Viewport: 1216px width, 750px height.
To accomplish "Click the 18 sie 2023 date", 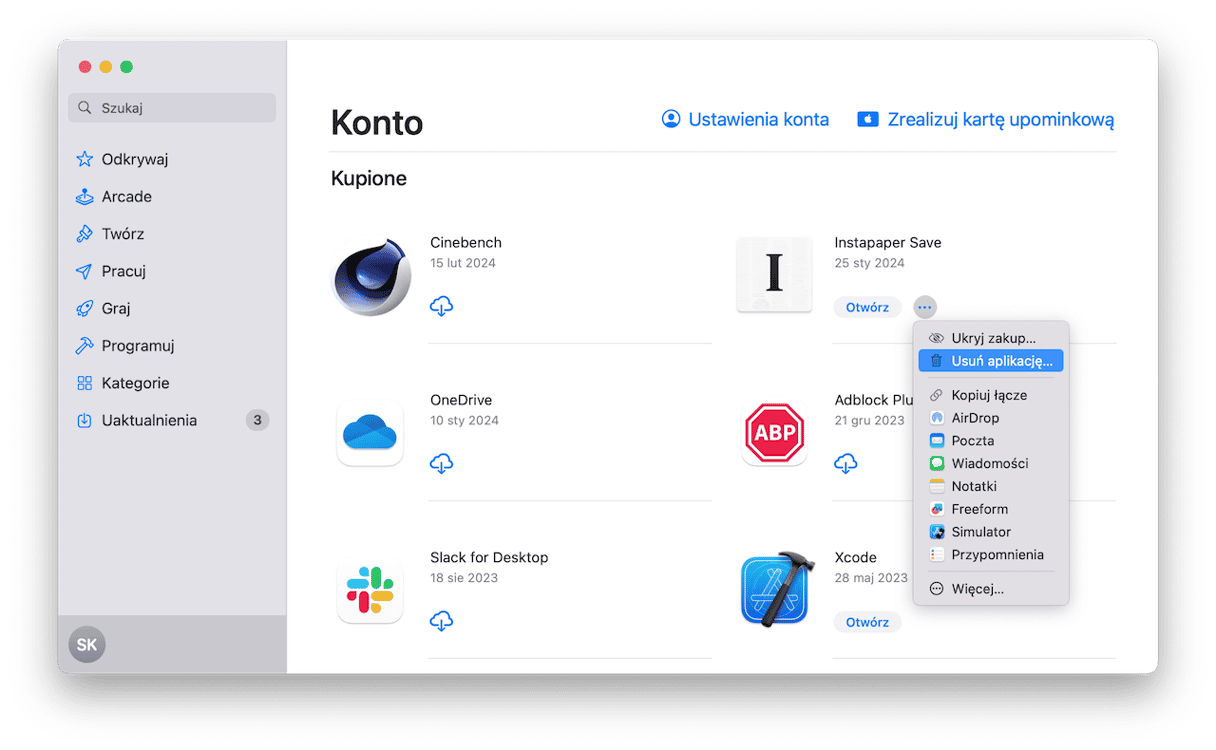I will click(464, 578).
